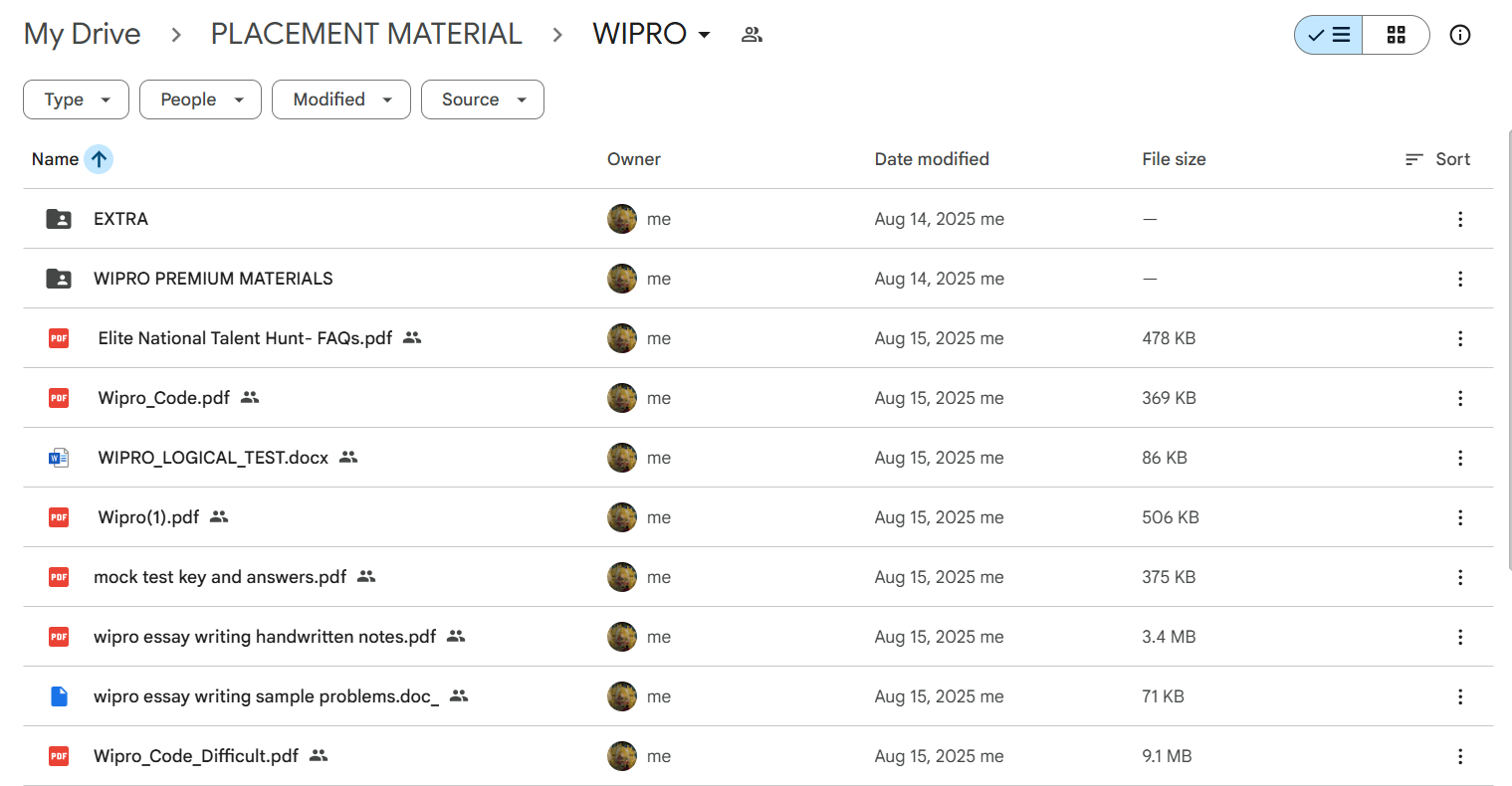Open more actions for EXTRA folder
This screenshot has width=1512, height=786.
pyautogui.click(x=1460, y=219)
